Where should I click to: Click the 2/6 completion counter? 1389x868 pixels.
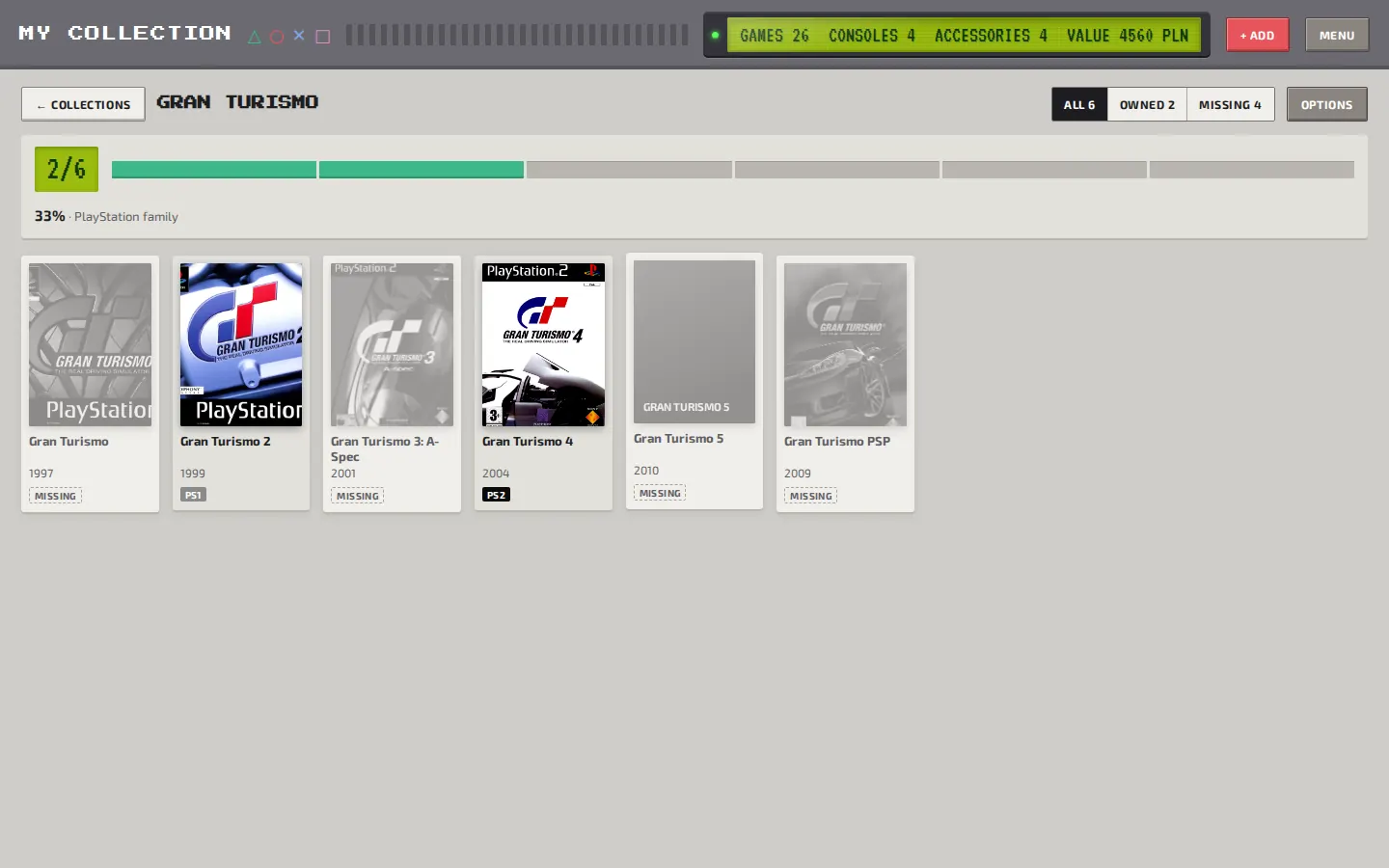[67, 169]
